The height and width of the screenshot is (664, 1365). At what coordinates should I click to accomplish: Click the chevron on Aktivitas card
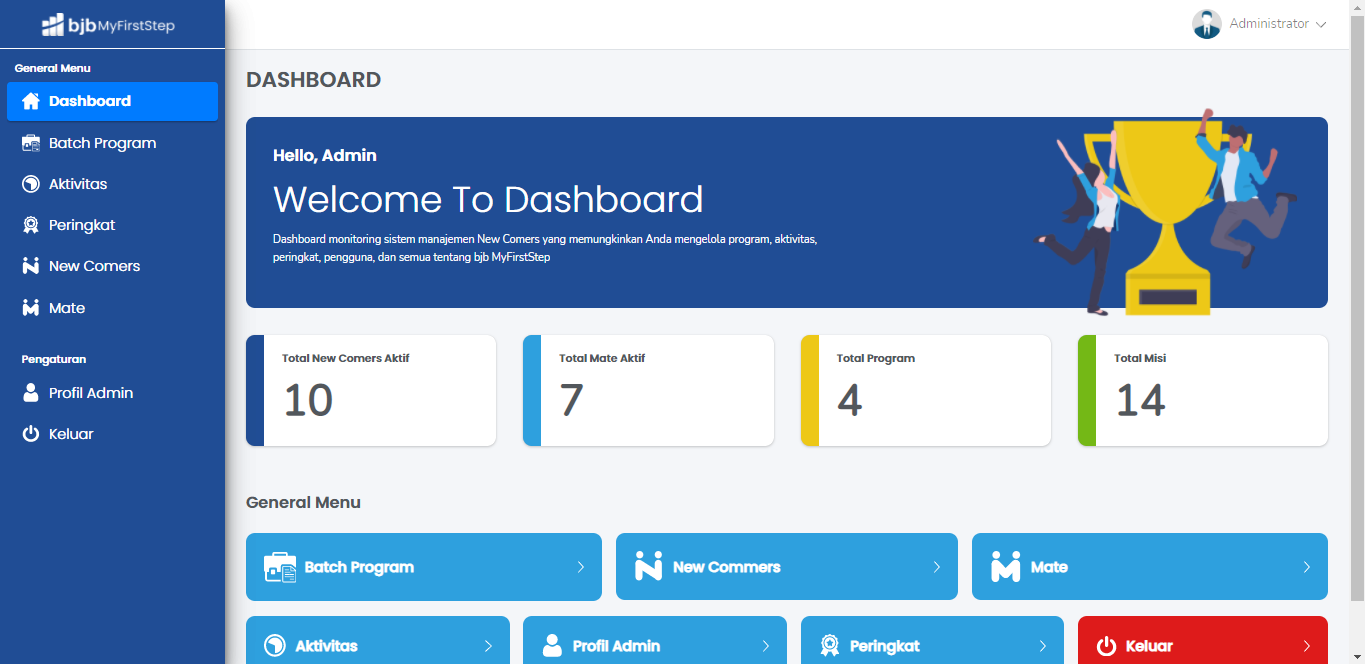(488, 646)
